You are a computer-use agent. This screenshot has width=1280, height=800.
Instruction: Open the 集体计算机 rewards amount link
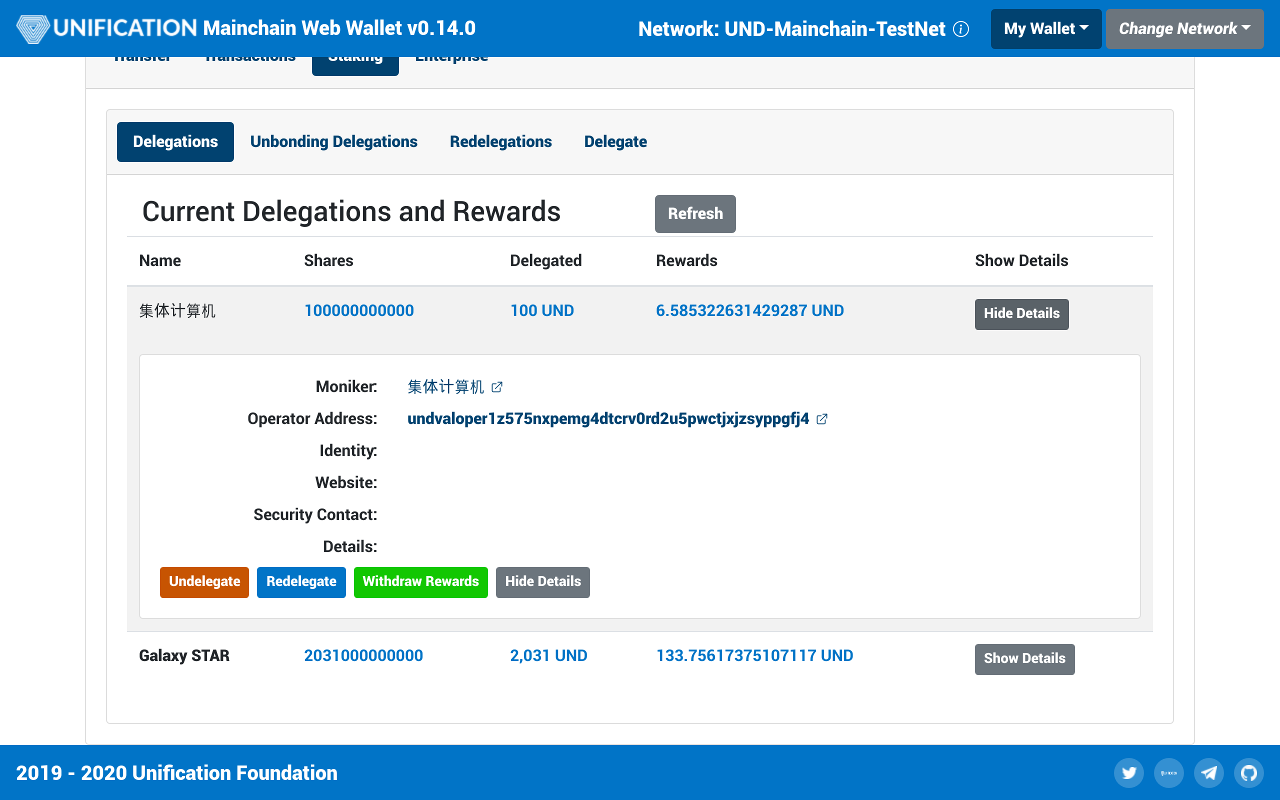750,310
